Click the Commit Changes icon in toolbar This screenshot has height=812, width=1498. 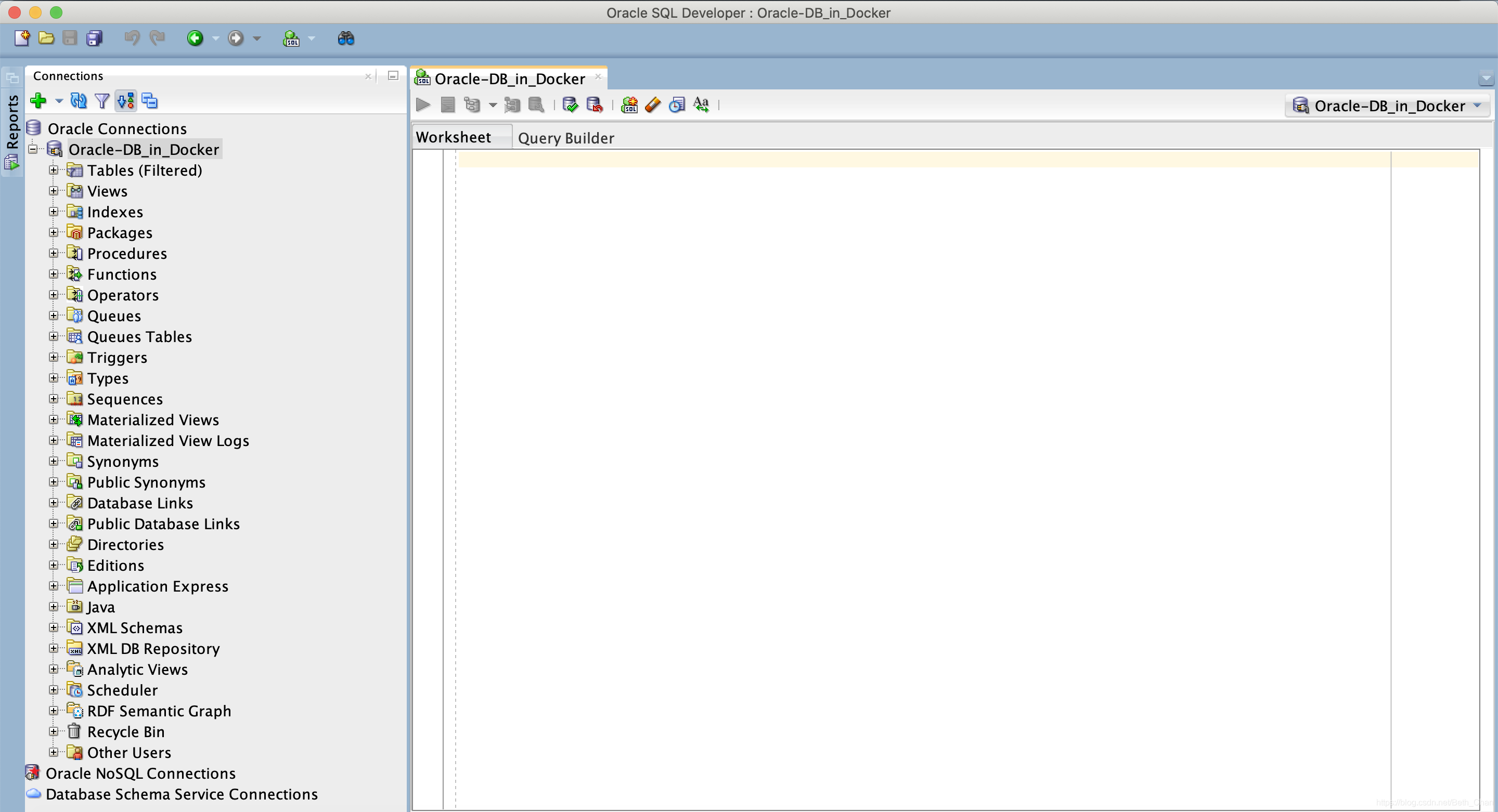pos(568,104)
